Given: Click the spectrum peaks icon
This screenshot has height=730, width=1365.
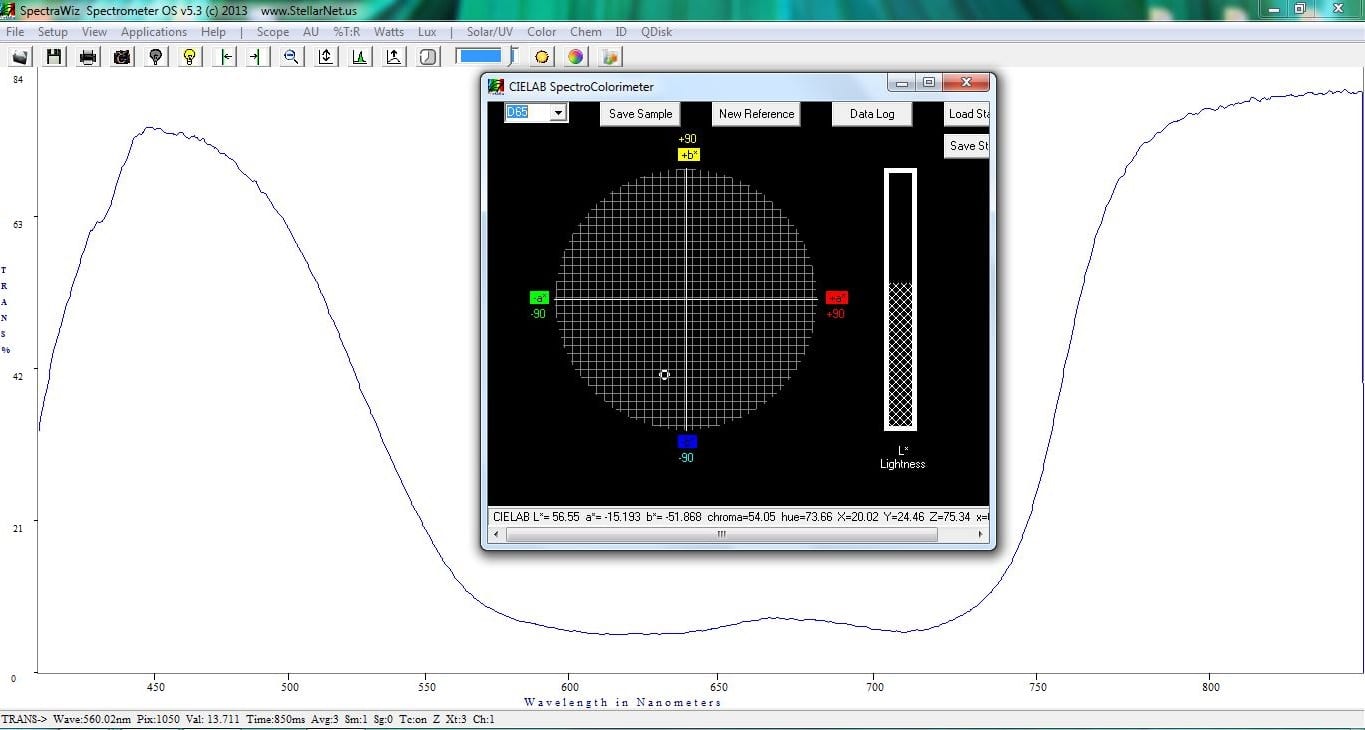Looking at the screenshot, I should 359,57.
